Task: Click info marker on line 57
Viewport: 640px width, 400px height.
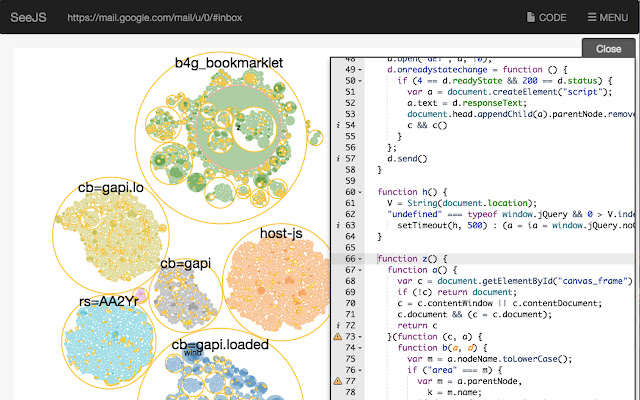Action: pyautogui.click(x=338, y=159)
